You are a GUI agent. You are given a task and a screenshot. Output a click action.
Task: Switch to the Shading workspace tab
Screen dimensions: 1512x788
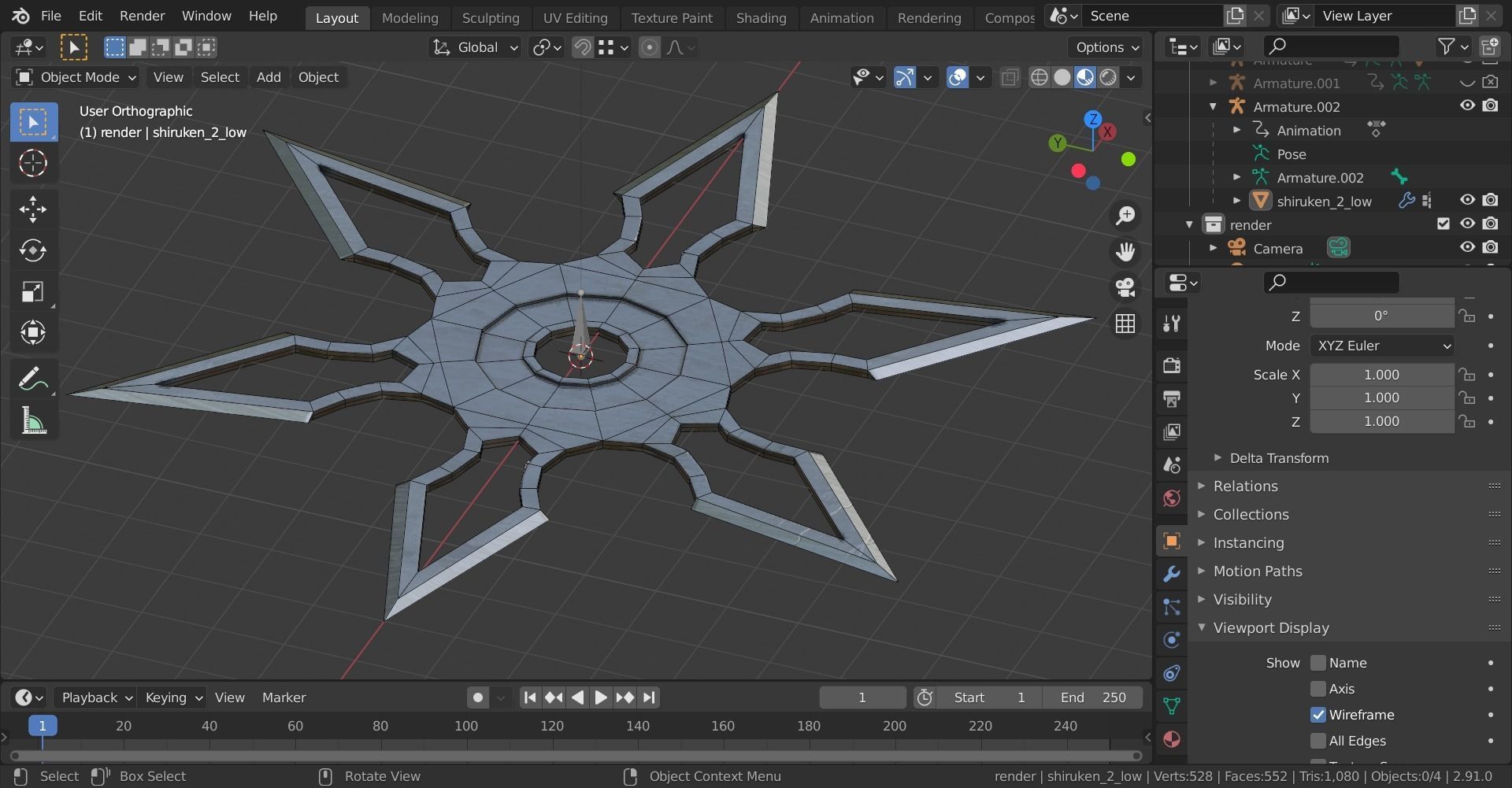[x=761, y=17]
